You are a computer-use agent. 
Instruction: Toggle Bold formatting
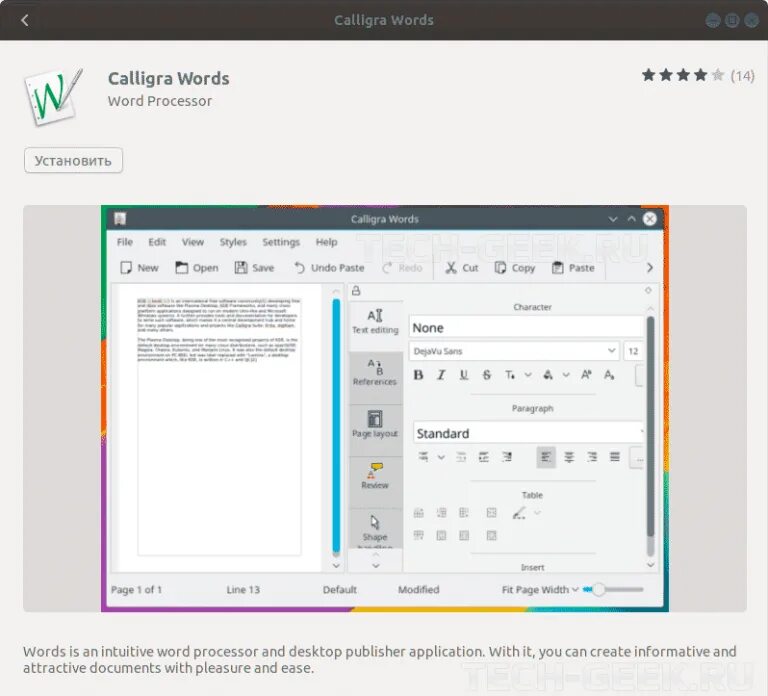[418, 375]
